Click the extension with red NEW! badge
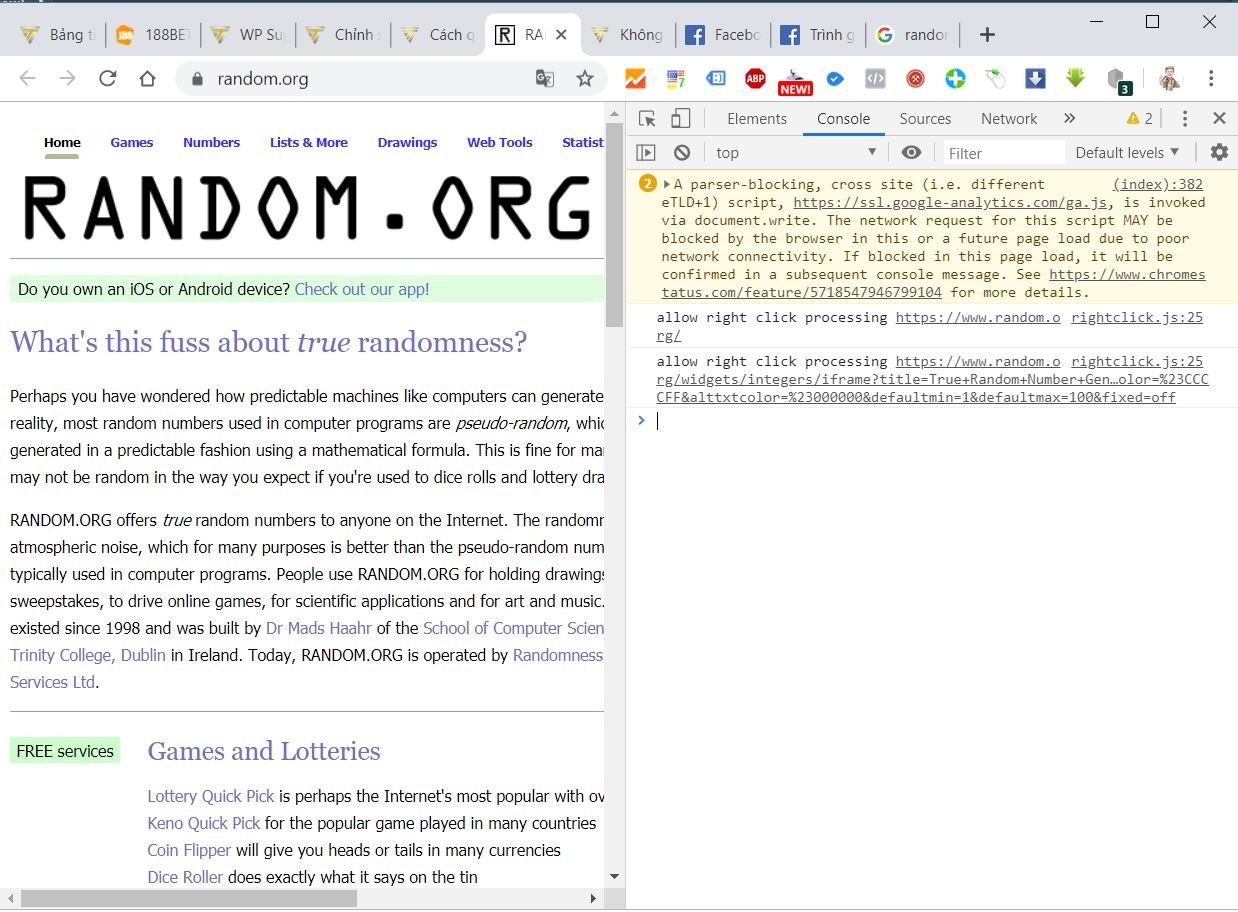The height and width of the screenshot is (912, 1238). point(795,81)
